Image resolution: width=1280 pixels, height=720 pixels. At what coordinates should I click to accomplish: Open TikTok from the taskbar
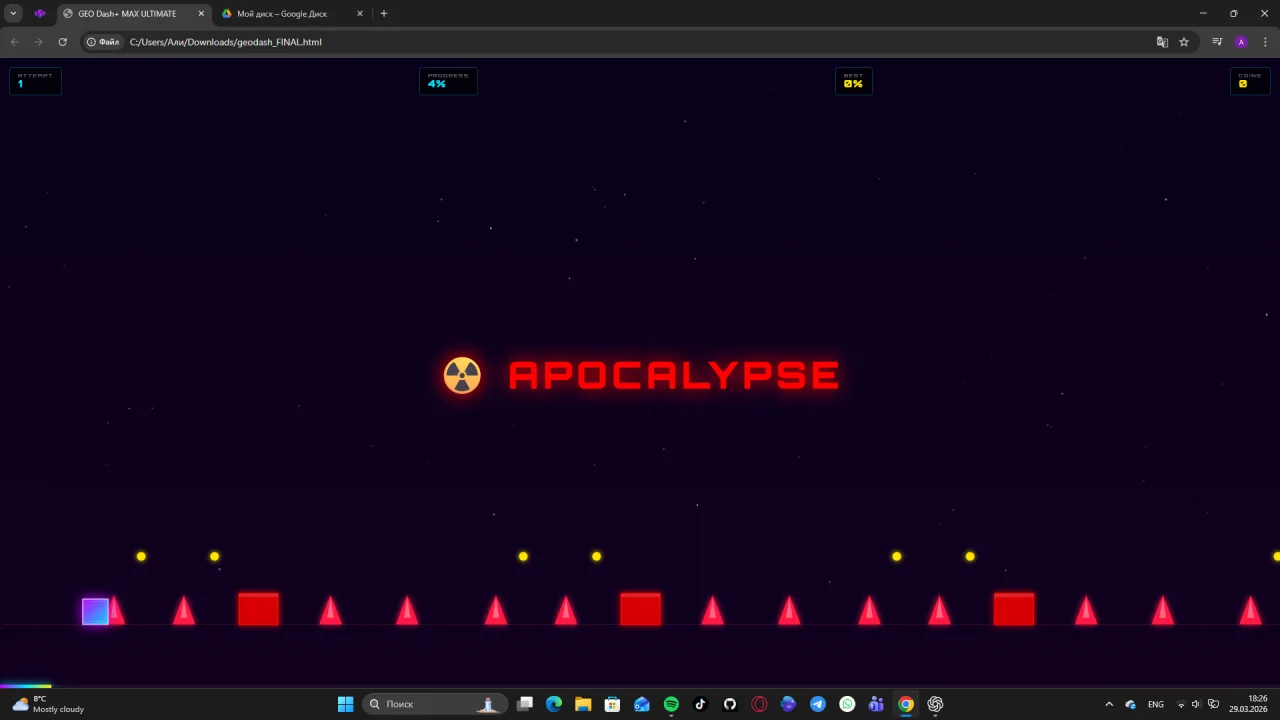click(x=700, y=704)
